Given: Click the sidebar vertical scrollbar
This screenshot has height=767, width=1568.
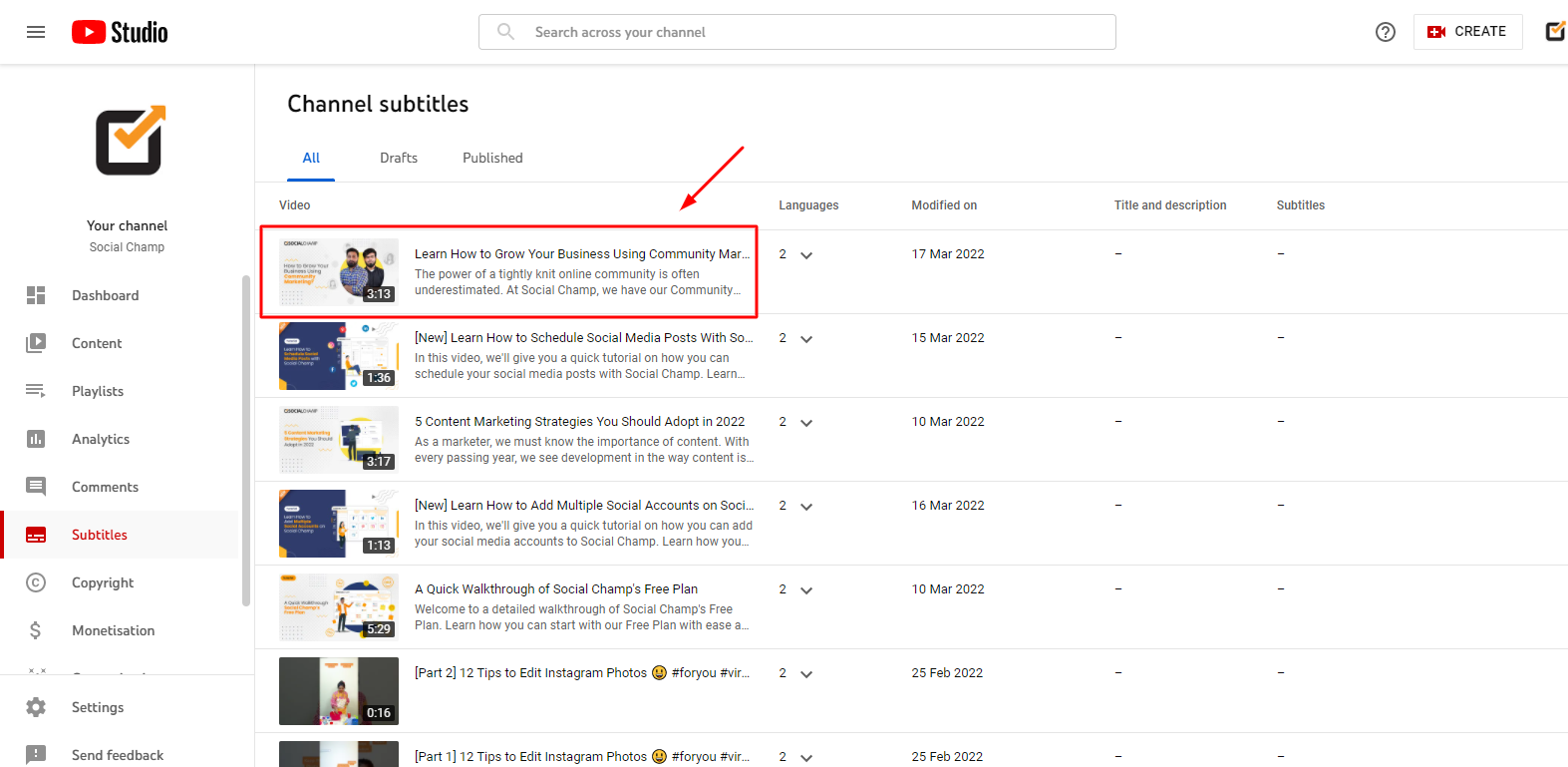Looking at the screenshot, I should coord(246,440).
